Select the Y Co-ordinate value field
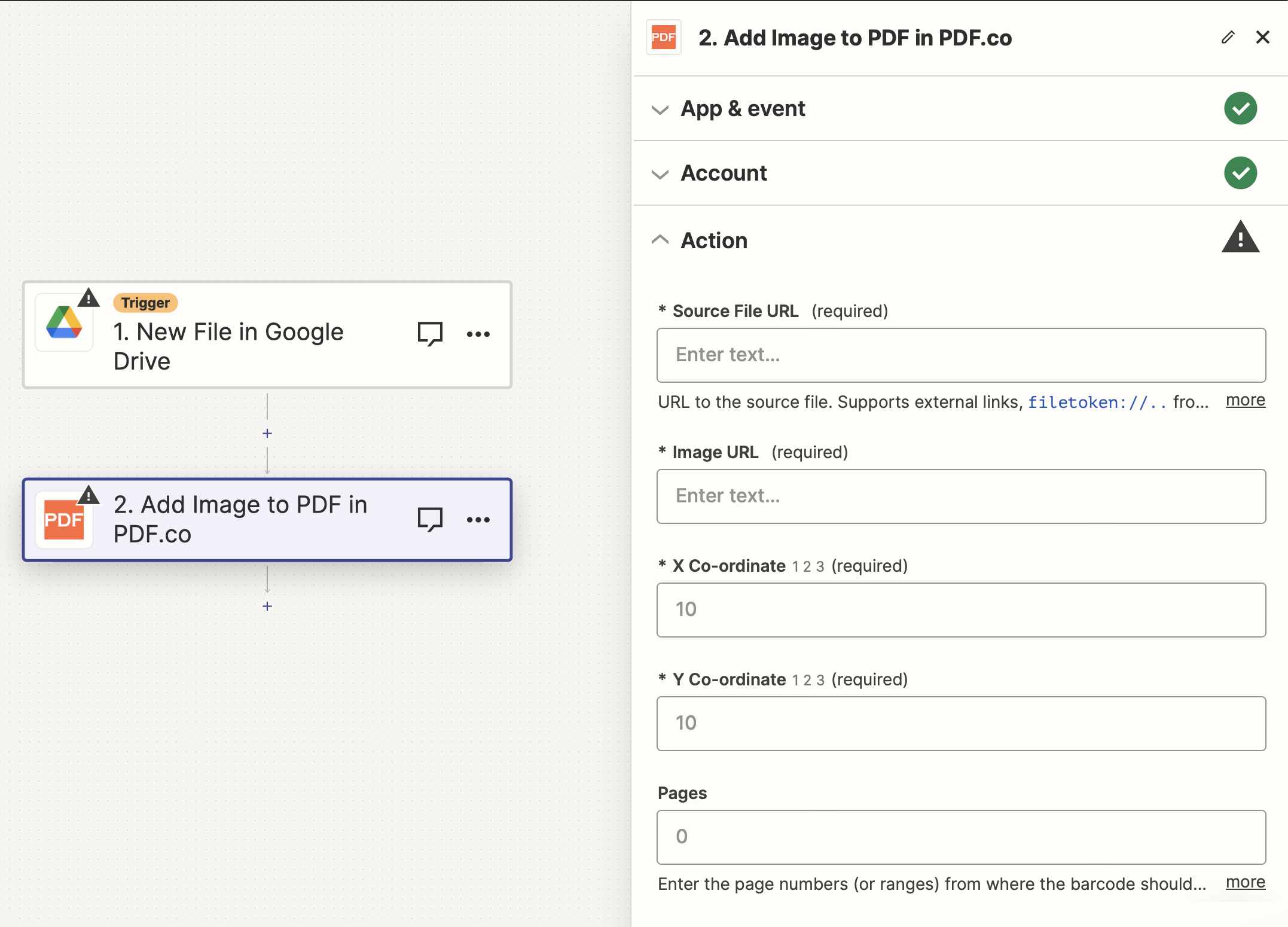Viewport: 1288px width, 927px height. [x=960, y=723]
